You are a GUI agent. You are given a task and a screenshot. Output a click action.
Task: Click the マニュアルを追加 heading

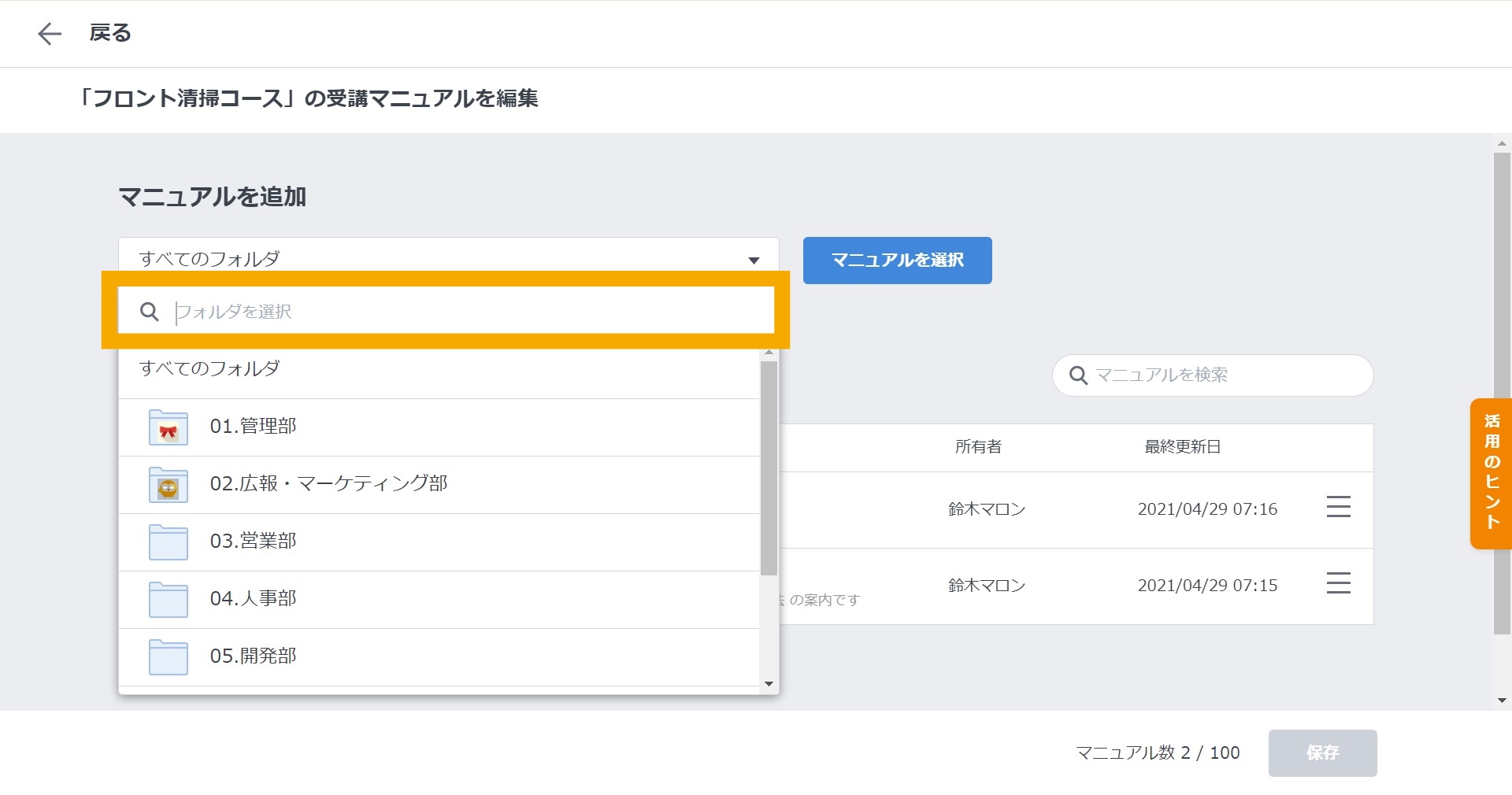(213, 197)
